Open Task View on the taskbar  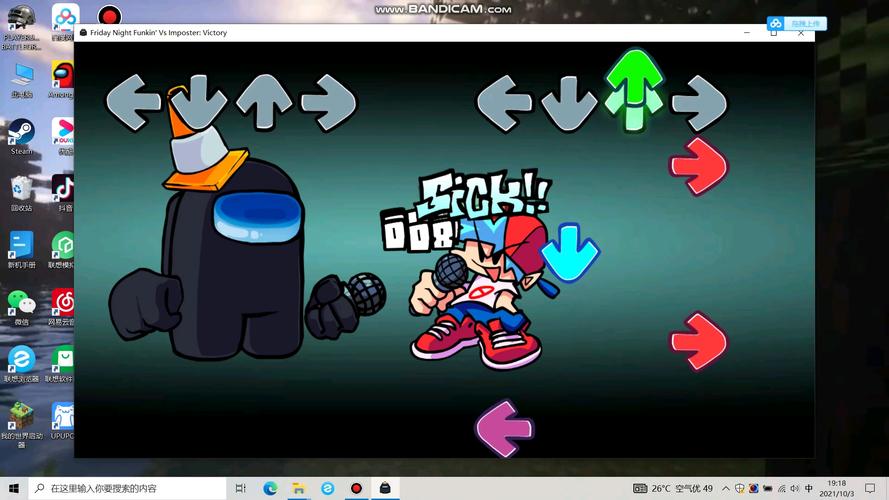pos(240,488)
